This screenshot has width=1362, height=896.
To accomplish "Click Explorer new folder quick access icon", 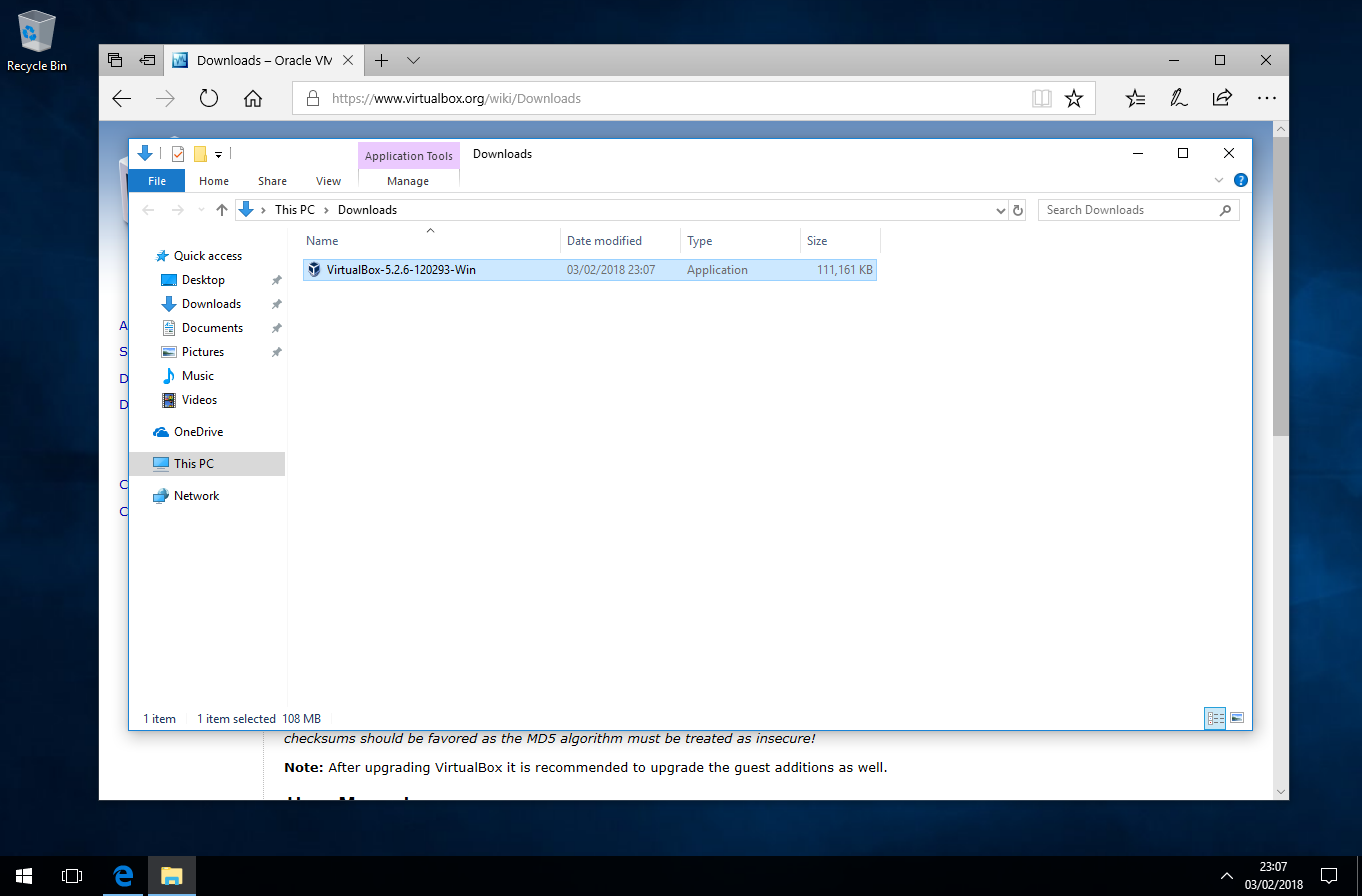I will coord(200,153).
